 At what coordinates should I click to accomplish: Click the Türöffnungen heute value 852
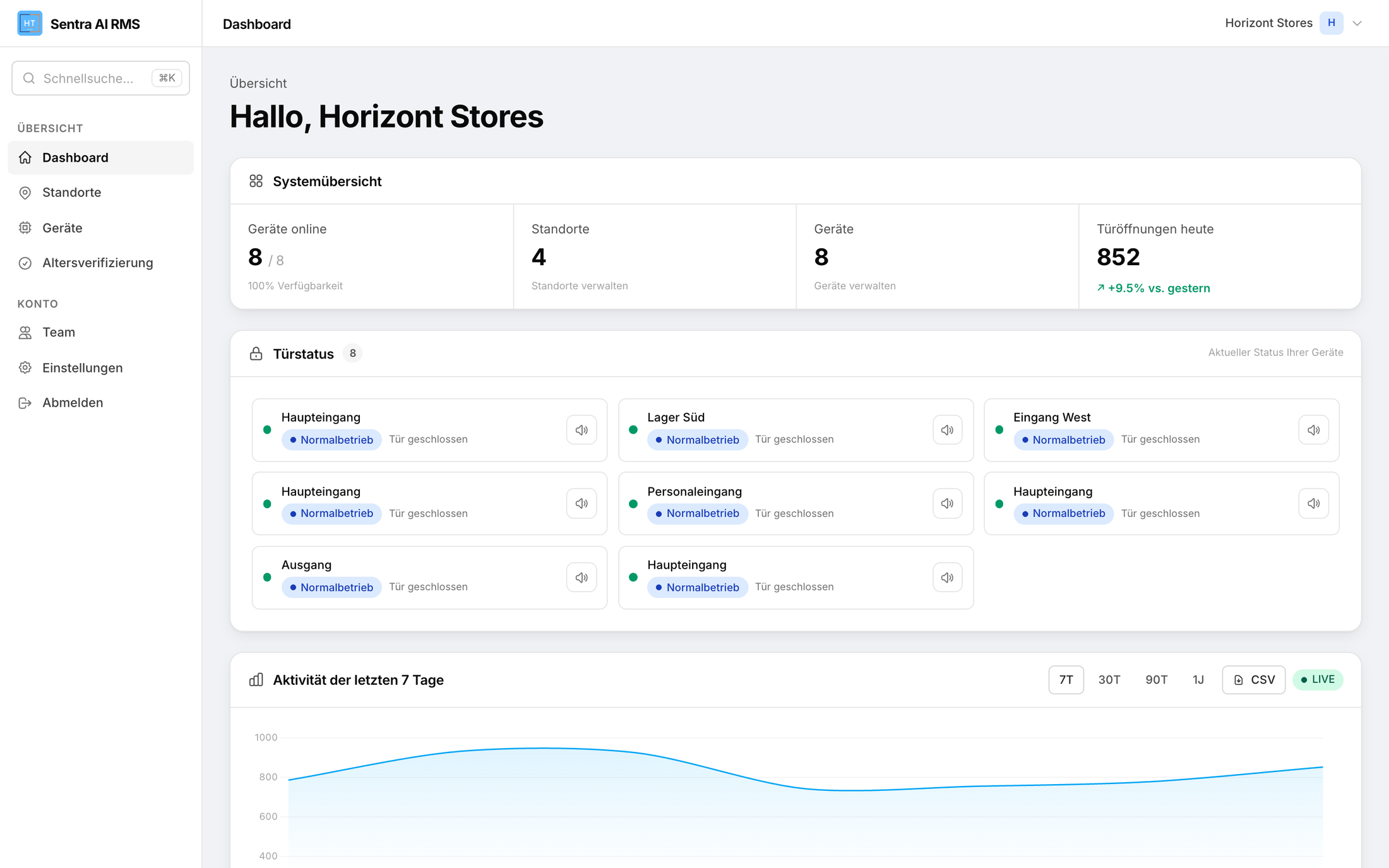(1118, 257)
